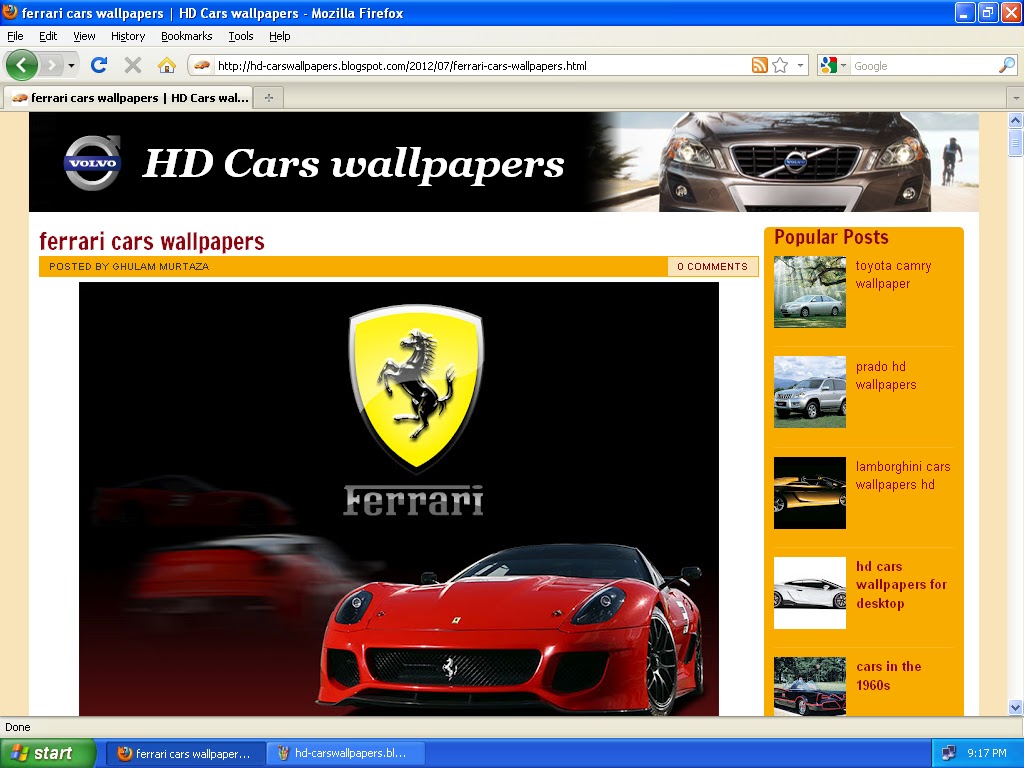This screenshot has width=1024, height=768.
Task: Click the Popular Posts heading
Action: (x=831, y=237)
